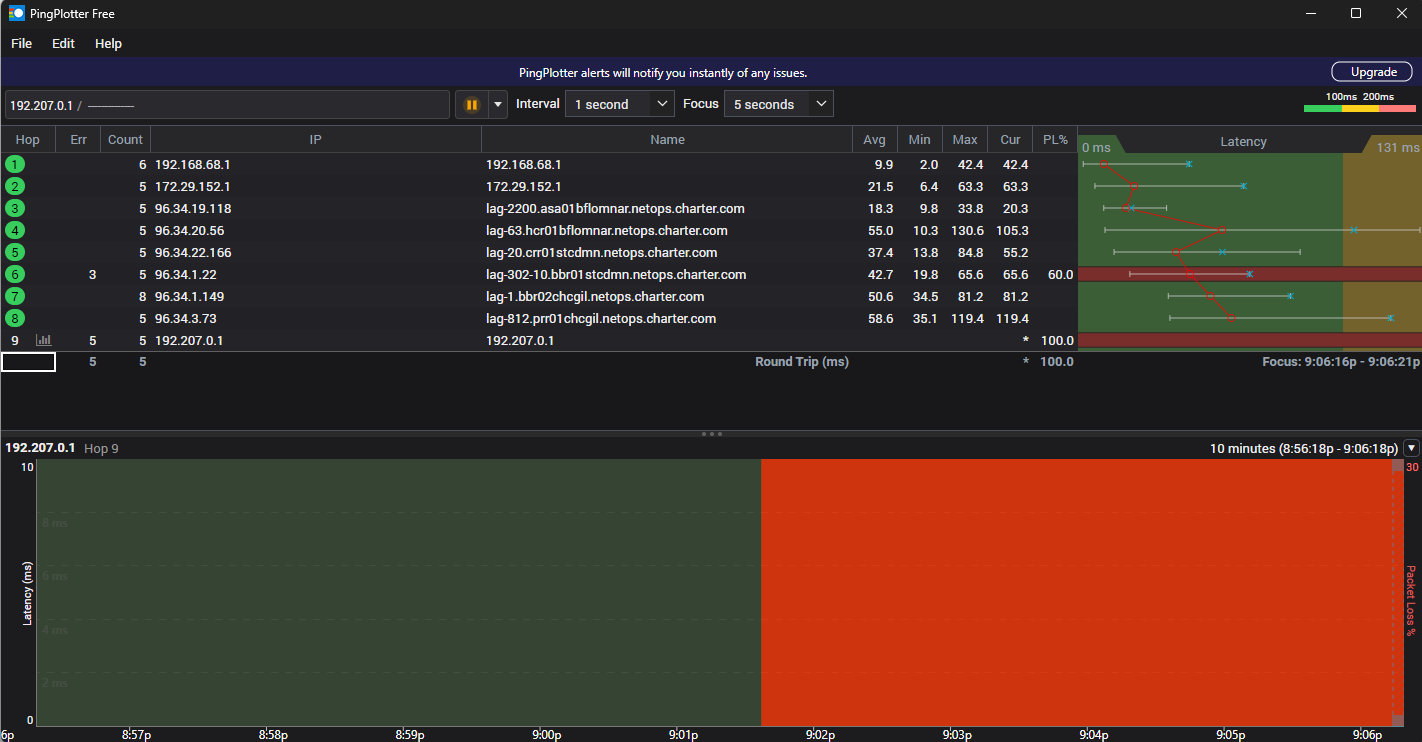Open the Edit menu

pos(64,43)
